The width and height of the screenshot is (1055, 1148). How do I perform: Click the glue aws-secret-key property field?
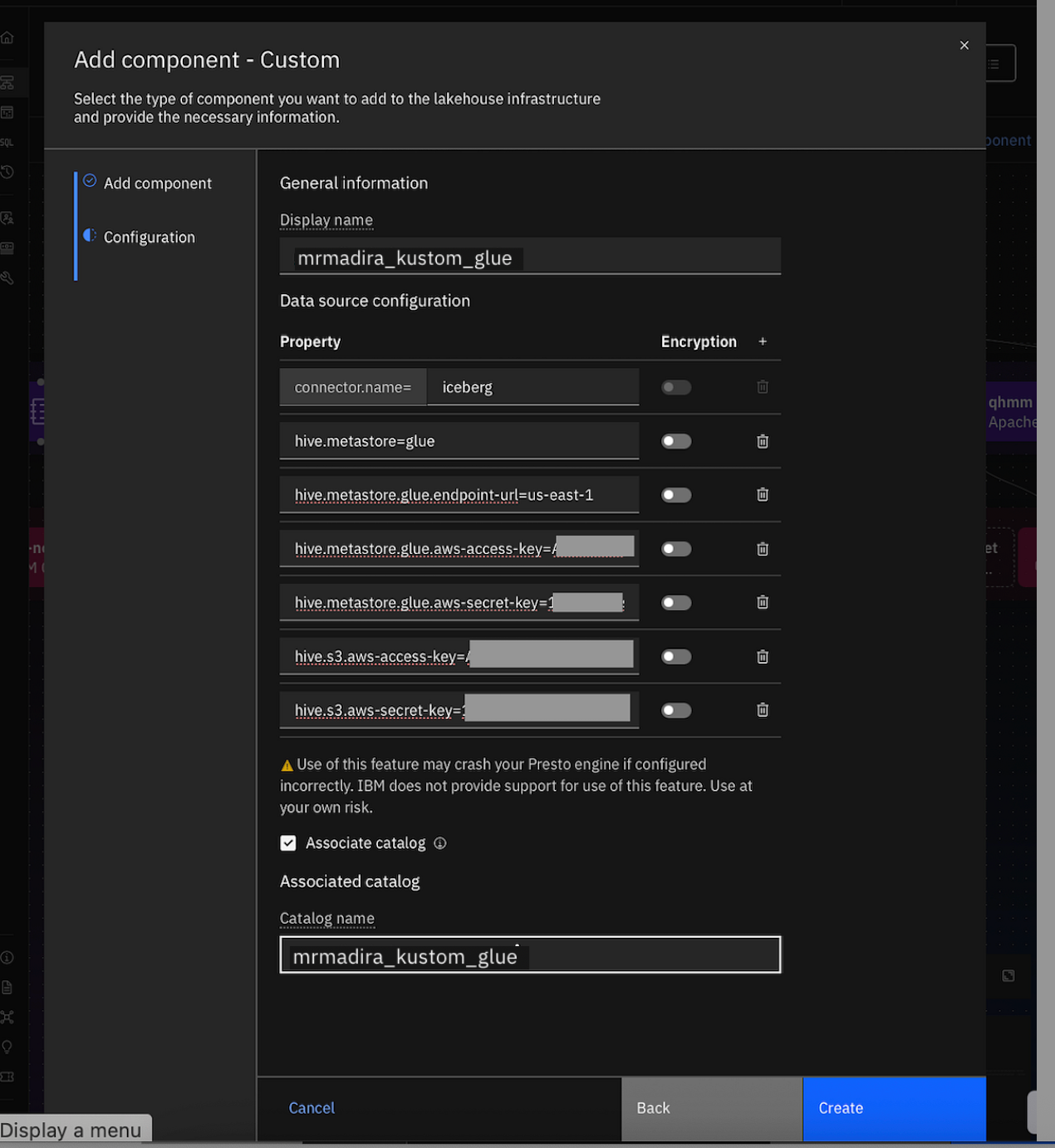tap(459, 602)
